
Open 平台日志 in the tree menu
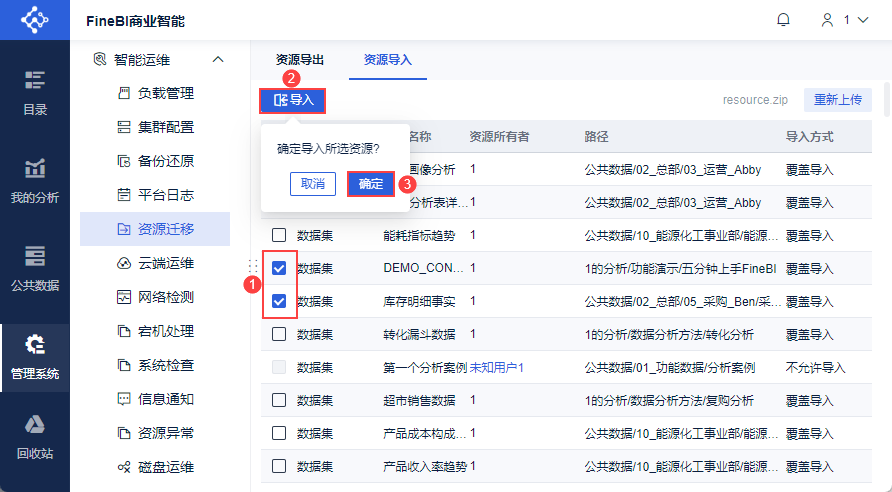(x=166, y=195)
